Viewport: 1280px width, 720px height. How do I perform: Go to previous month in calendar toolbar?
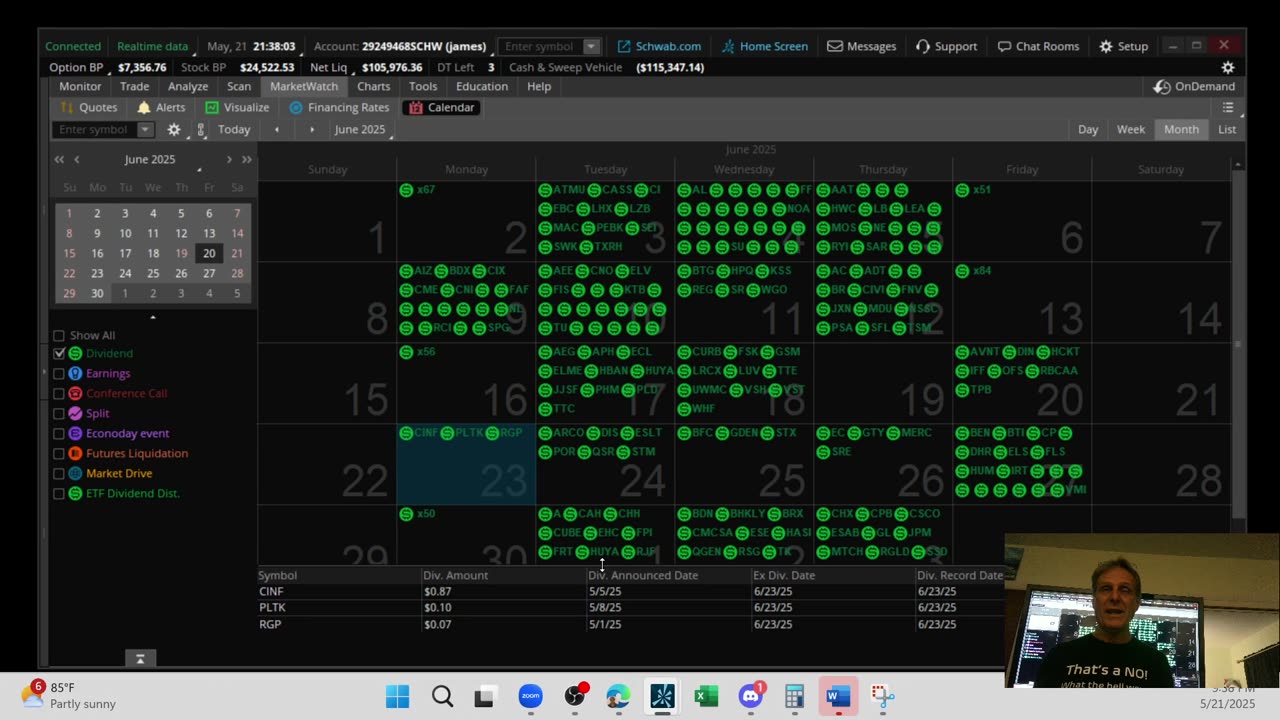[277, 130]
